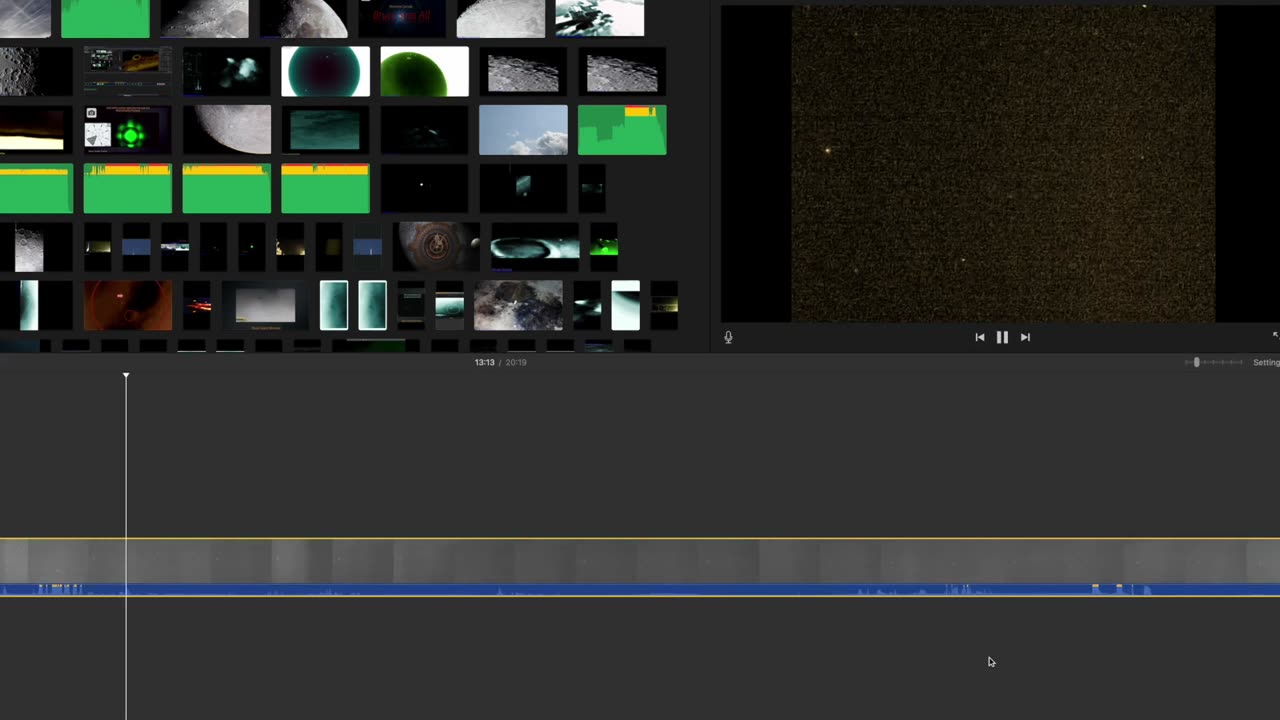
Task: Click the voiceover microphone icon
Action: [x=728, y=337]
